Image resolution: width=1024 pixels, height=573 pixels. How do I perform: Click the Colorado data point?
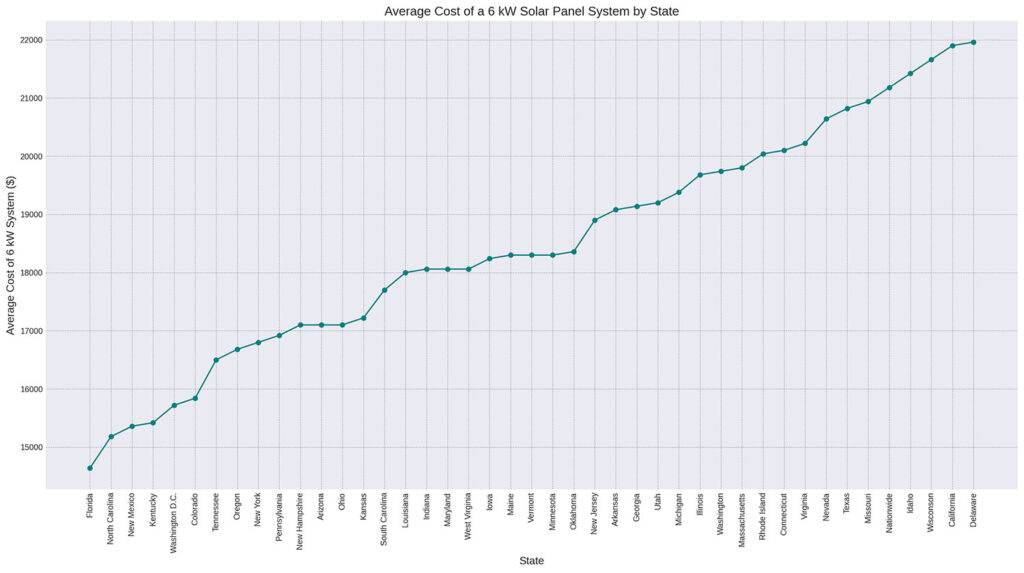pyautogui.click(x=195, y=399)
